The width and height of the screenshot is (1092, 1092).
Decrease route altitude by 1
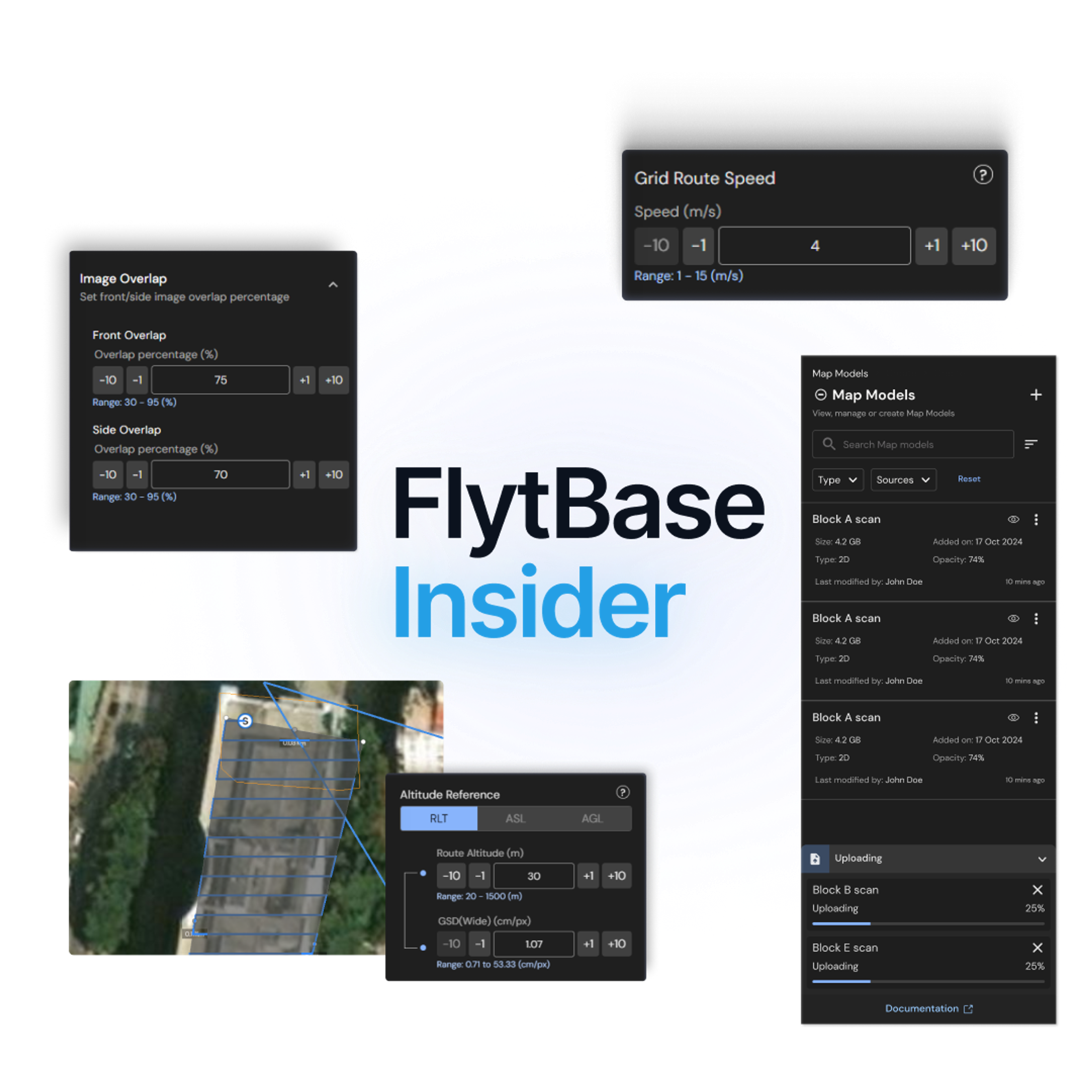pyautogui.click(x=479, y=876)
